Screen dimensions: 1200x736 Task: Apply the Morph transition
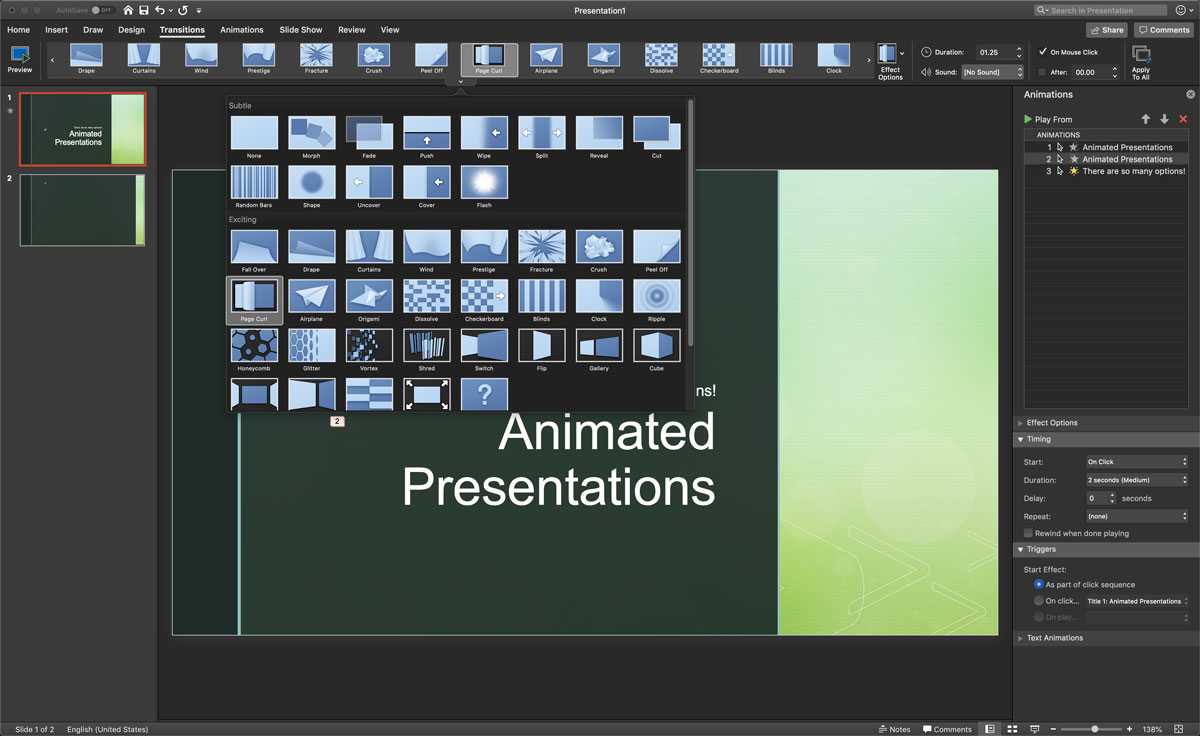(311, 132)
